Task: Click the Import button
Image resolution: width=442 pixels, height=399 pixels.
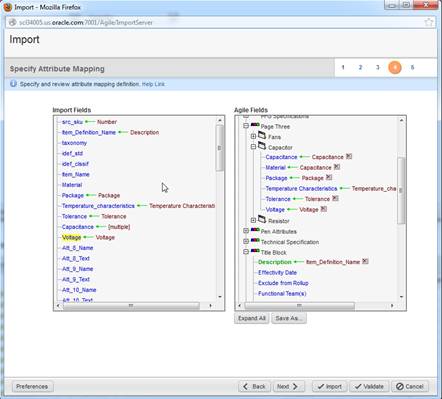Action: pos(330,386)
